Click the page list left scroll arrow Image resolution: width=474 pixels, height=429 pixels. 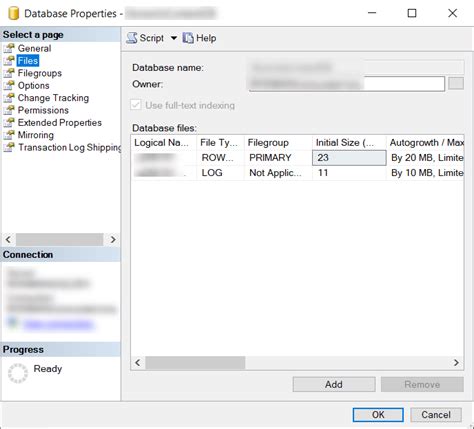click(x=8, y=239)
